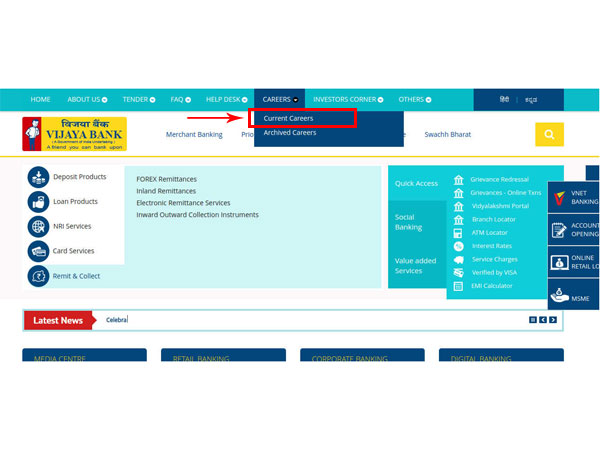Click the Grievances - Online Txns icon
Viewport: 600px width, 450px height.
pos(458,193)
